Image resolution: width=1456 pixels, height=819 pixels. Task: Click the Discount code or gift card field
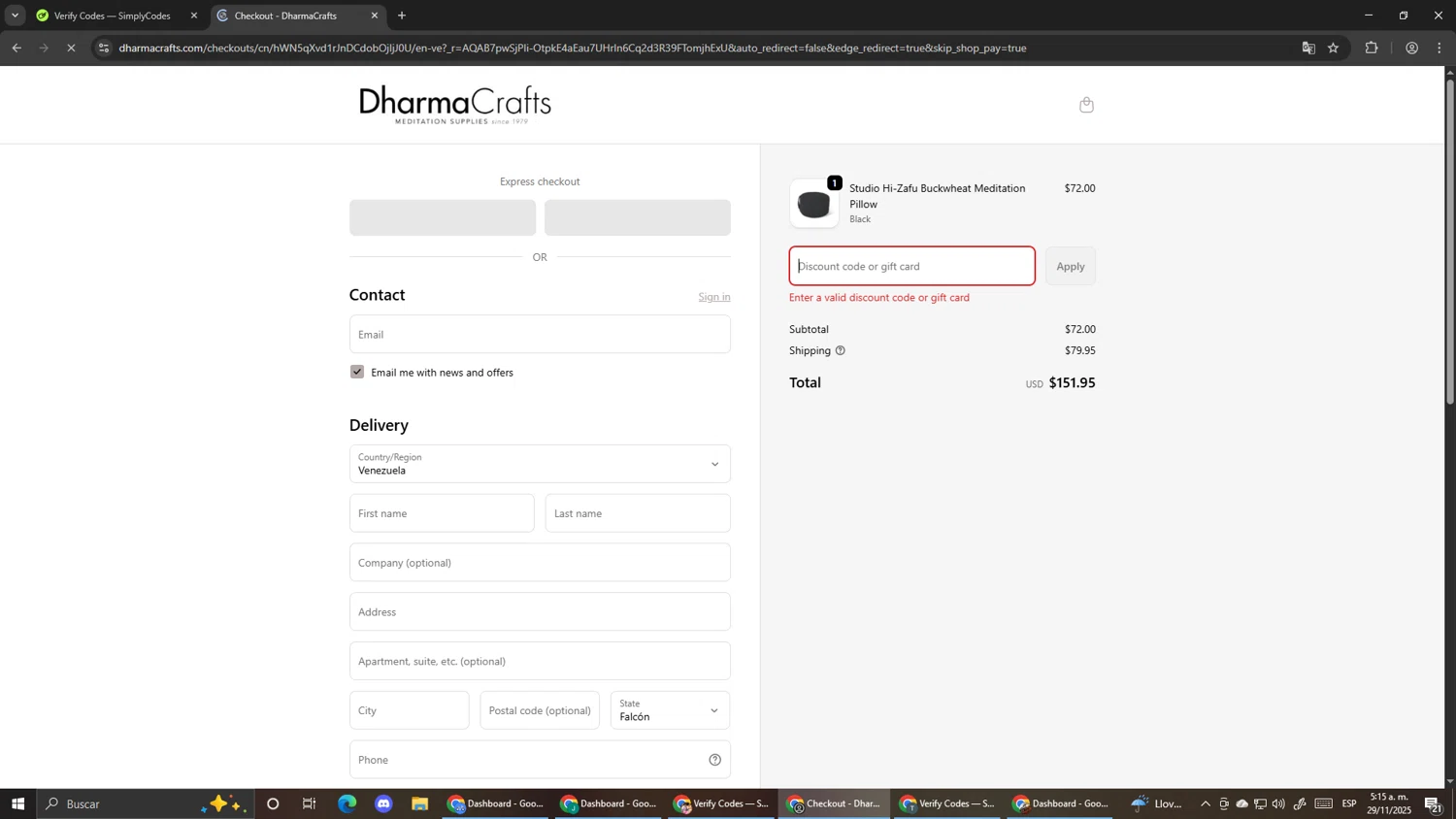pyautogui.click(x=912, y=266)
